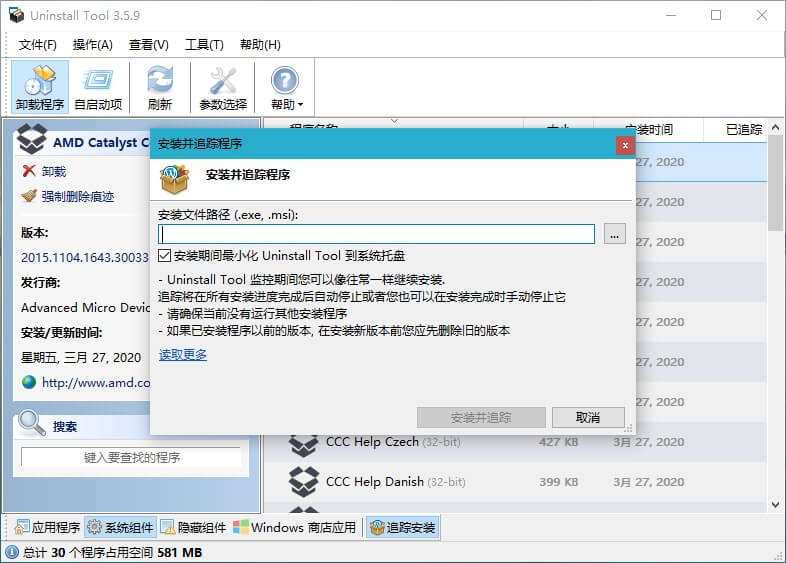Screen dimensions: 786x563
Task: Sort by the 已追踪 column header
Action: coord(744,129)
